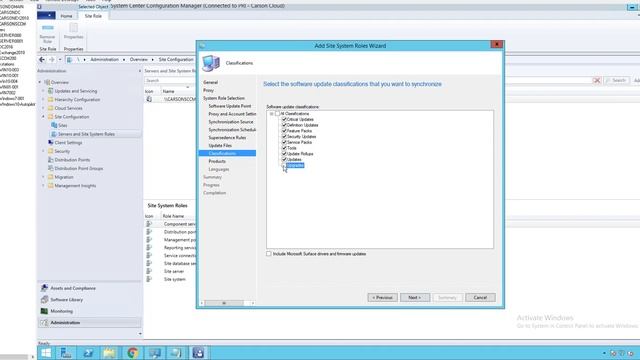
Task: Select Servers and Site System Roles node
Action: [86, 134]
